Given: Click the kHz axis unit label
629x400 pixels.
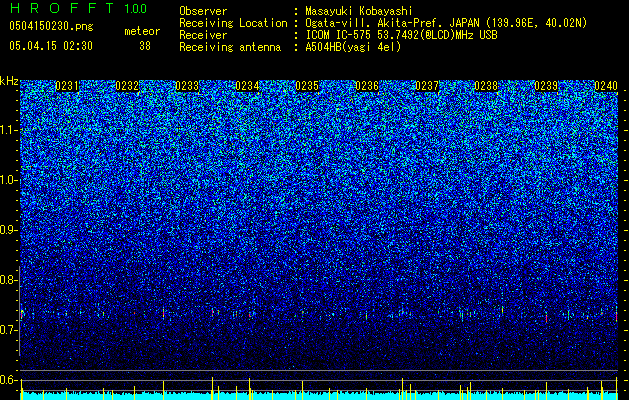Looking at the screenshot, I should coord(9,81).
